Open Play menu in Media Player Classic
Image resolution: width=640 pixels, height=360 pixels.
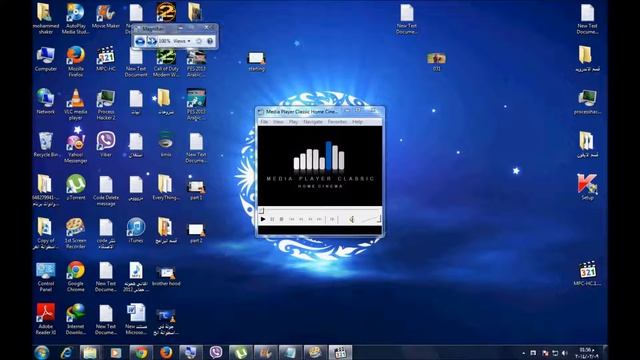293,122
